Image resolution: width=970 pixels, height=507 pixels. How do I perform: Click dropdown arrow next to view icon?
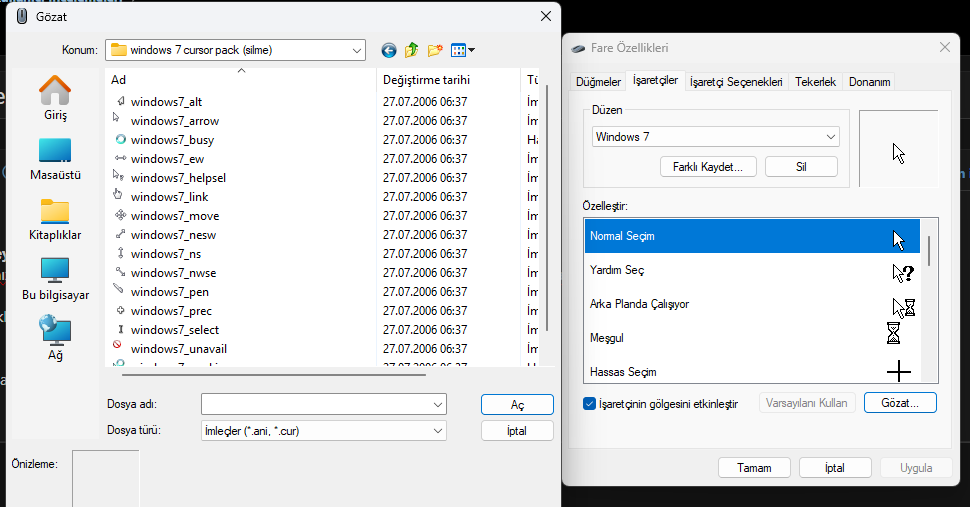(x=471, y=51)
